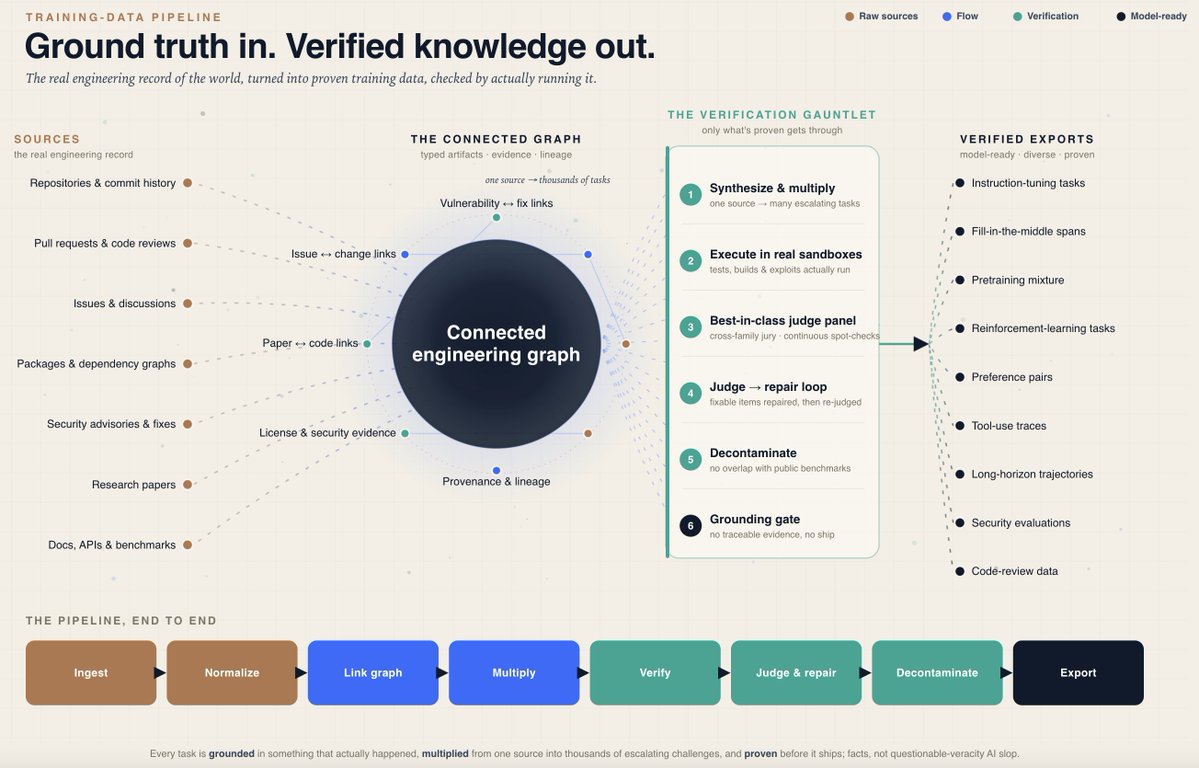Click 'Grounding gate' step title
The height and width of the screenshot is (768, 1199).
coord(755,519)
